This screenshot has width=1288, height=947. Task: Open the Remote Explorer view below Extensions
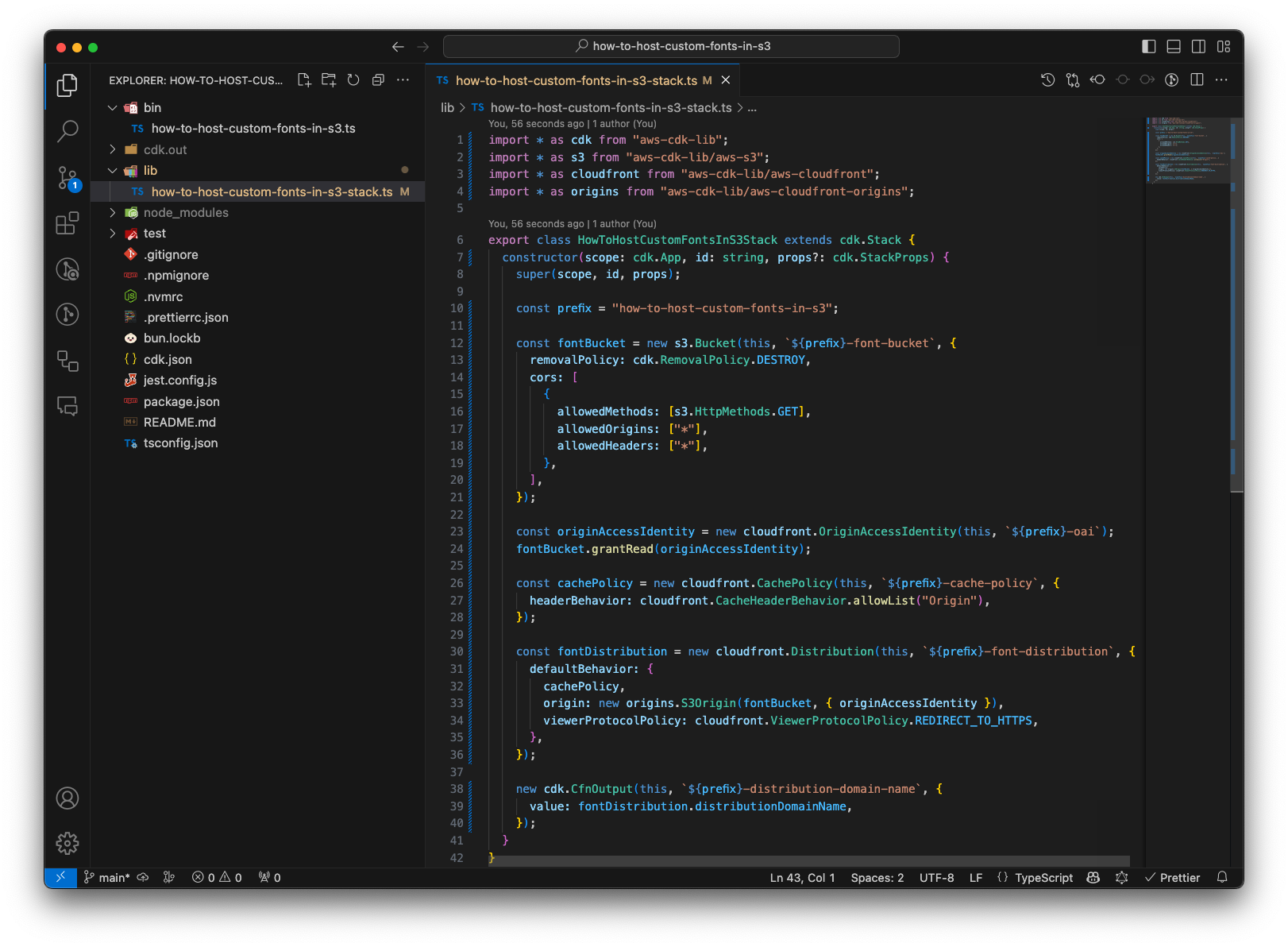67,361
